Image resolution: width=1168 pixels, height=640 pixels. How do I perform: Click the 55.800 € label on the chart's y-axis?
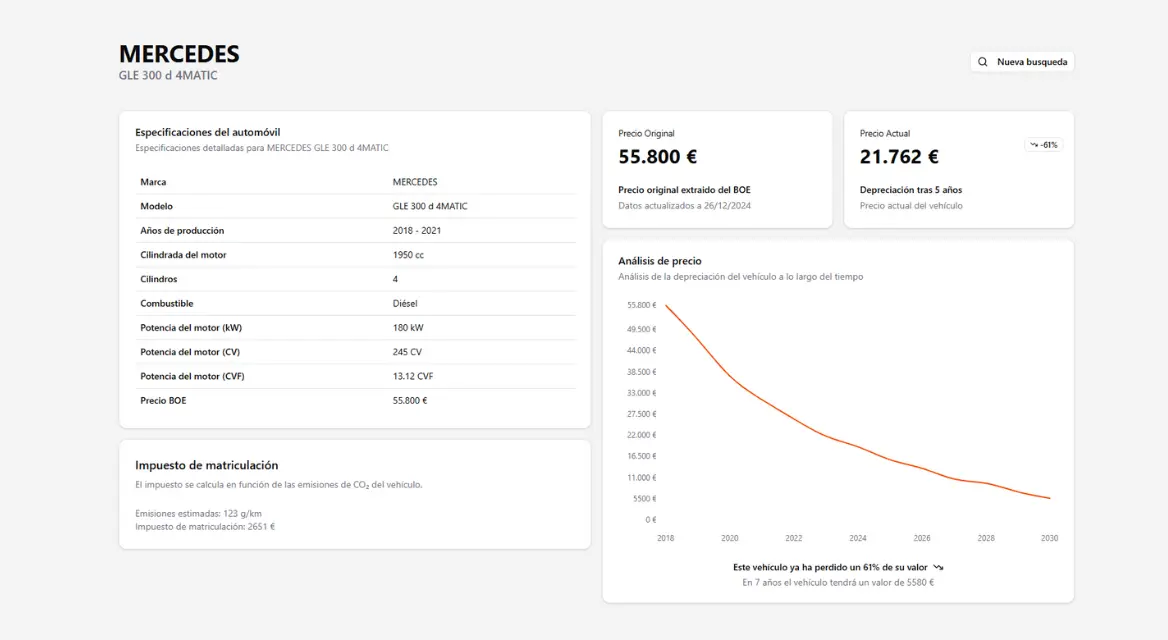point(641,305)
